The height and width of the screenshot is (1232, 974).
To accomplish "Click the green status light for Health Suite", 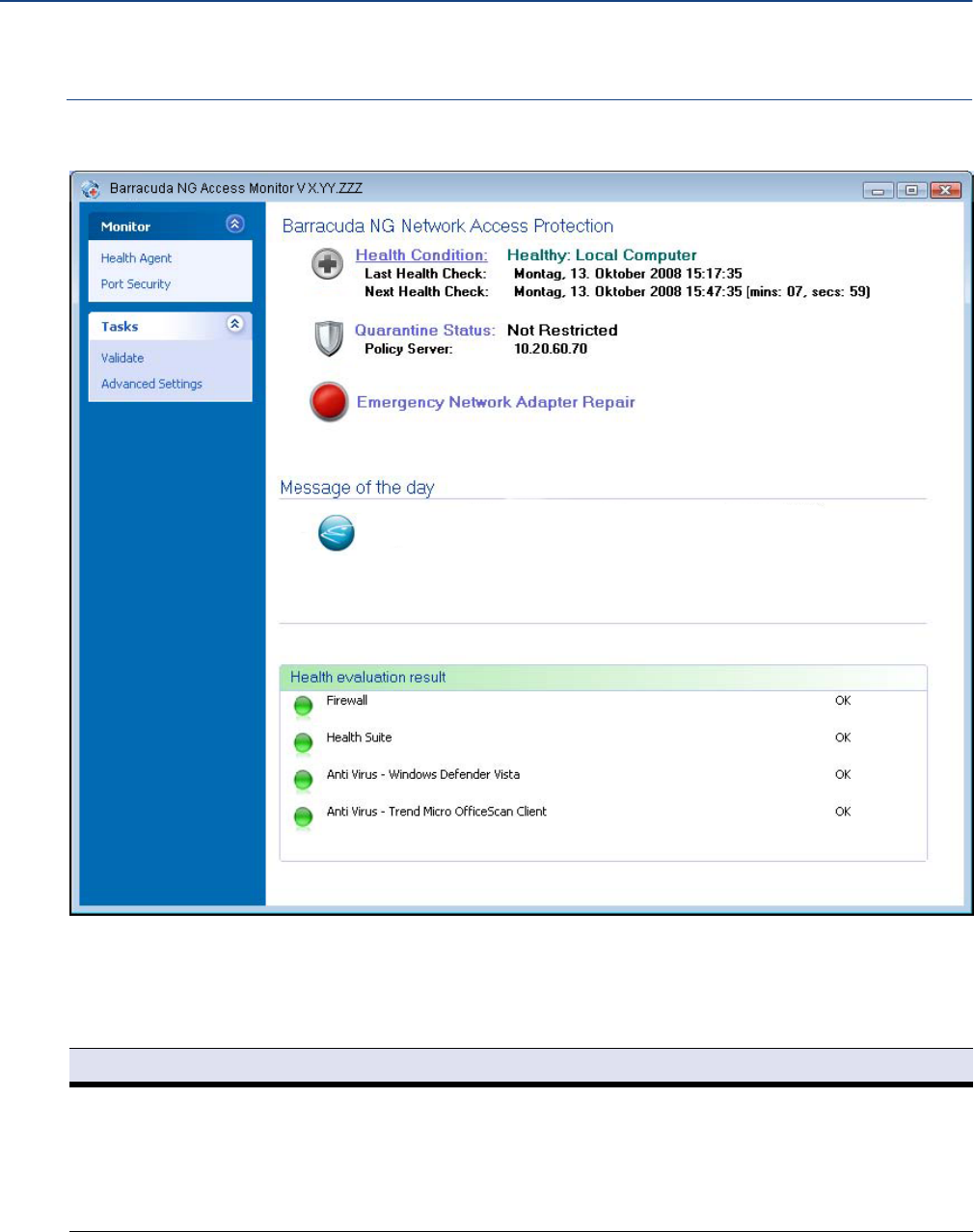I will click(x=303, y=743).
